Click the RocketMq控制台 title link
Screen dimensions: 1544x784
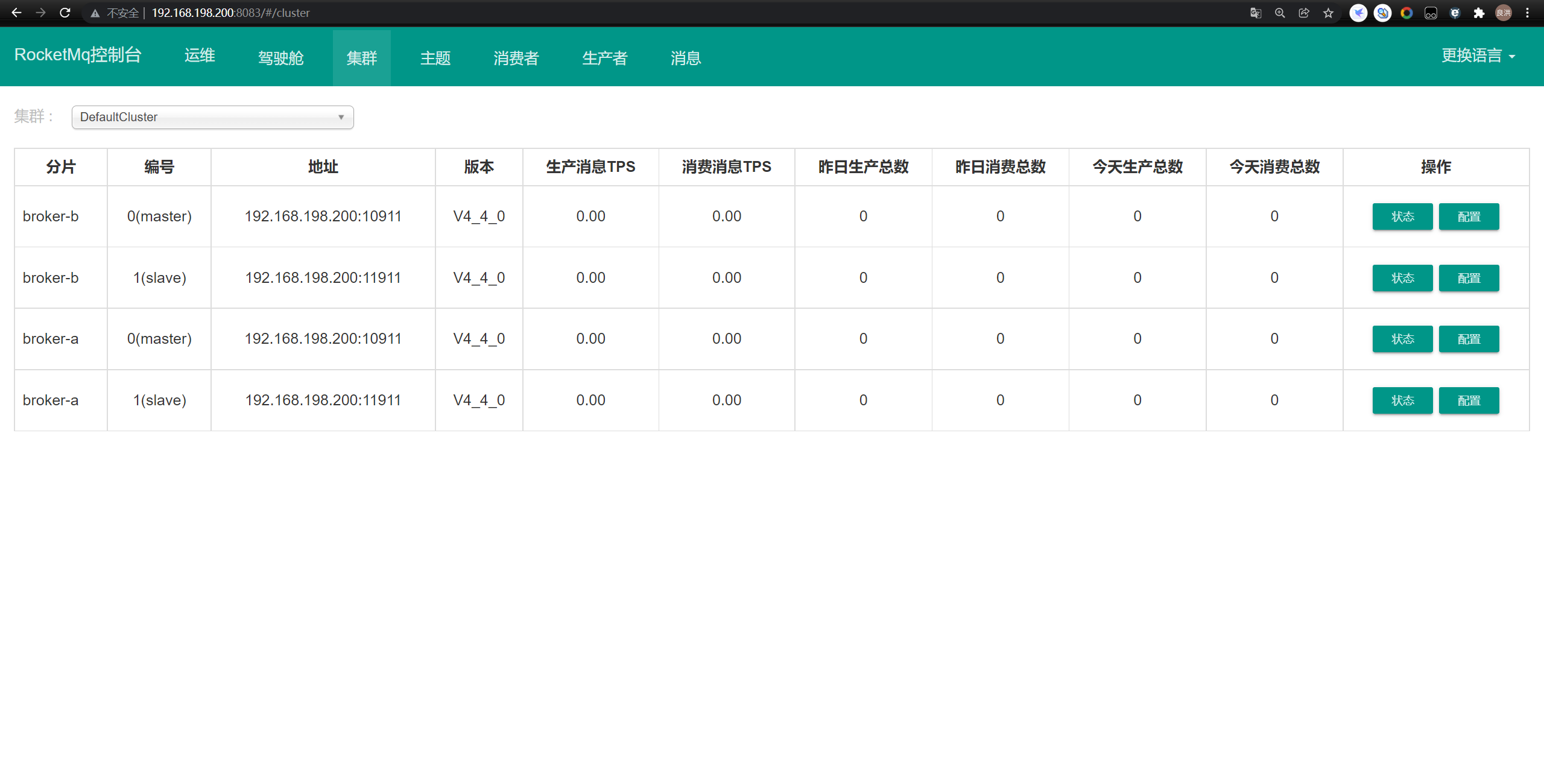coord(78,55)
